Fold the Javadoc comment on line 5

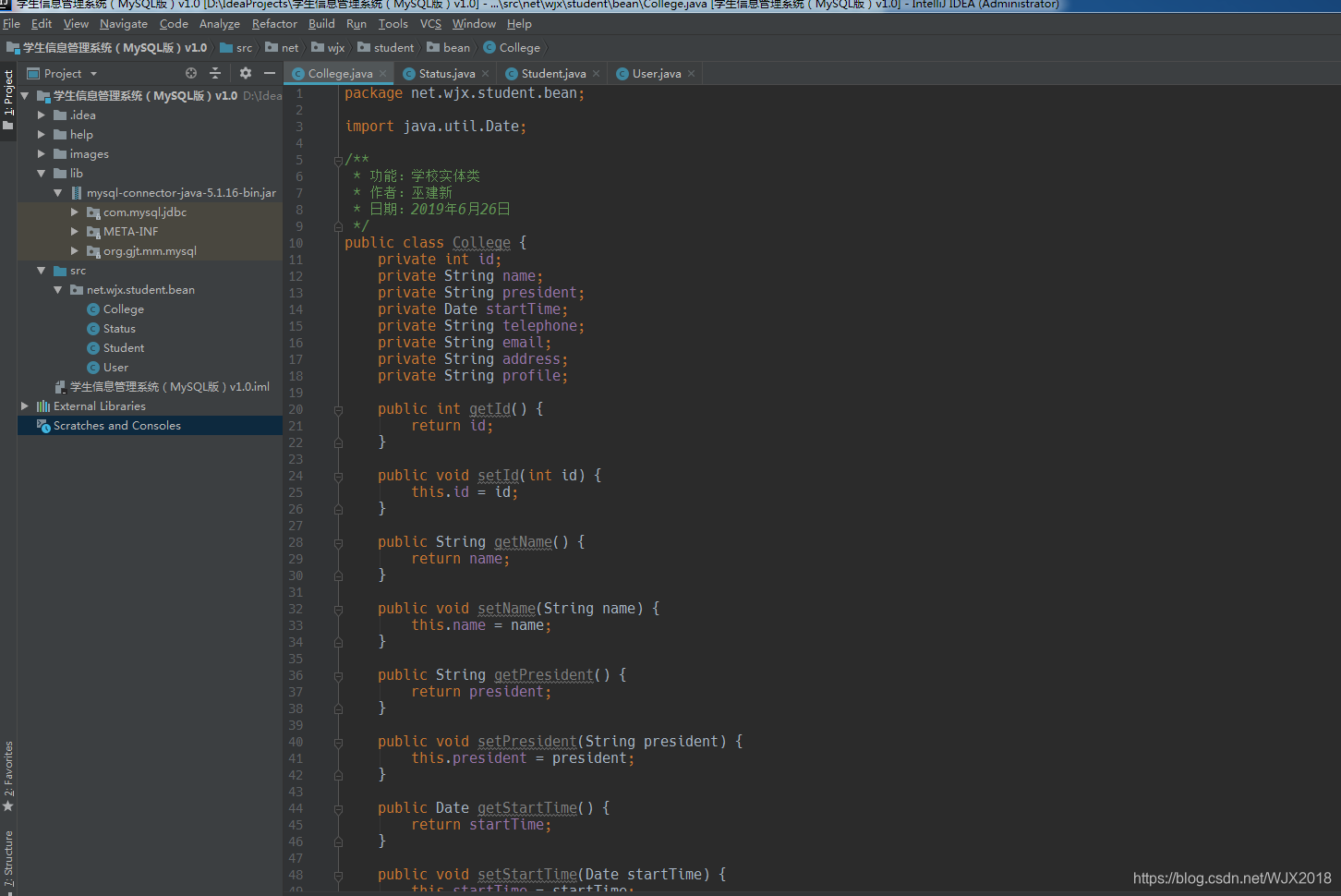tap(338, 161)
